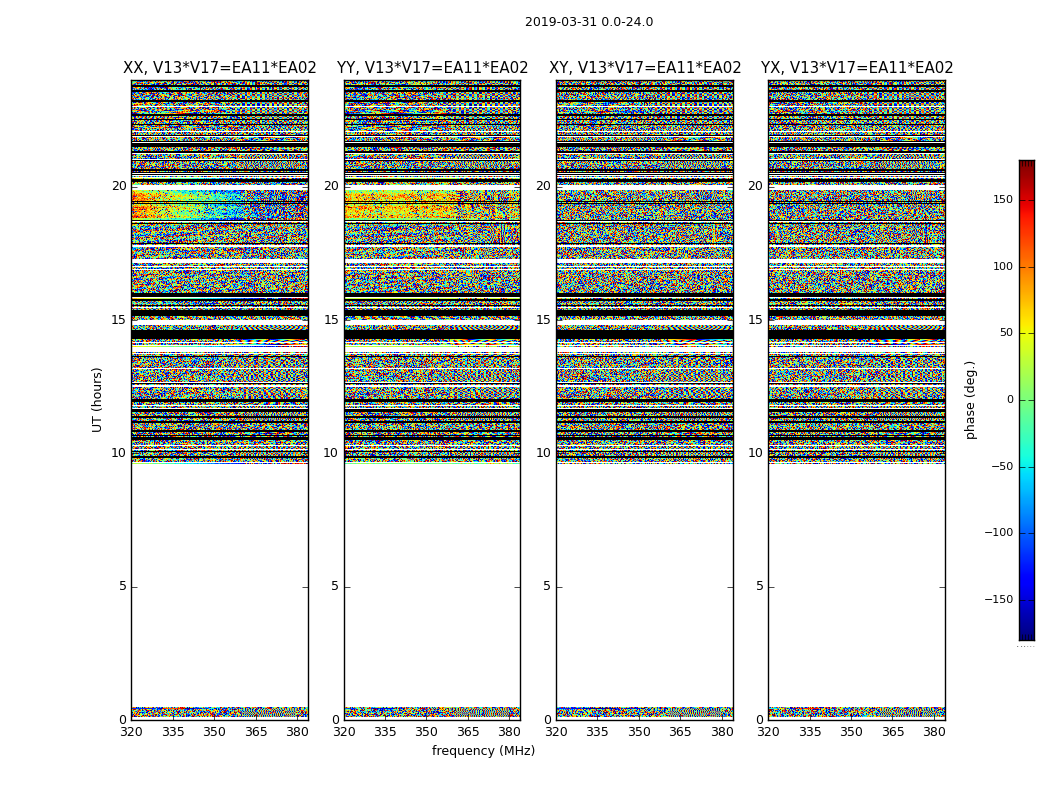Click the 5 hour tick of YX plot
Image resolution: width=1050 pixels, height=800 pixels.
pos(759,586)
